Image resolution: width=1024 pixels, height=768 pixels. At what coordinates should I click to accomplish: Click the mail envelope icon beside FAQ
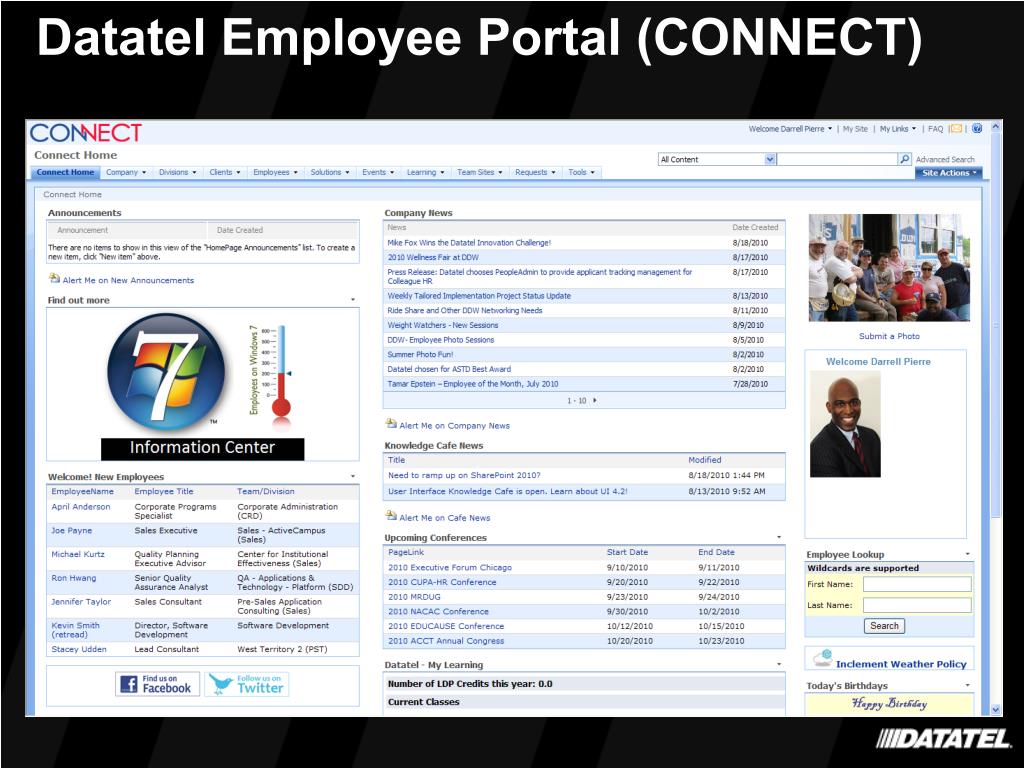coord(956,129)
